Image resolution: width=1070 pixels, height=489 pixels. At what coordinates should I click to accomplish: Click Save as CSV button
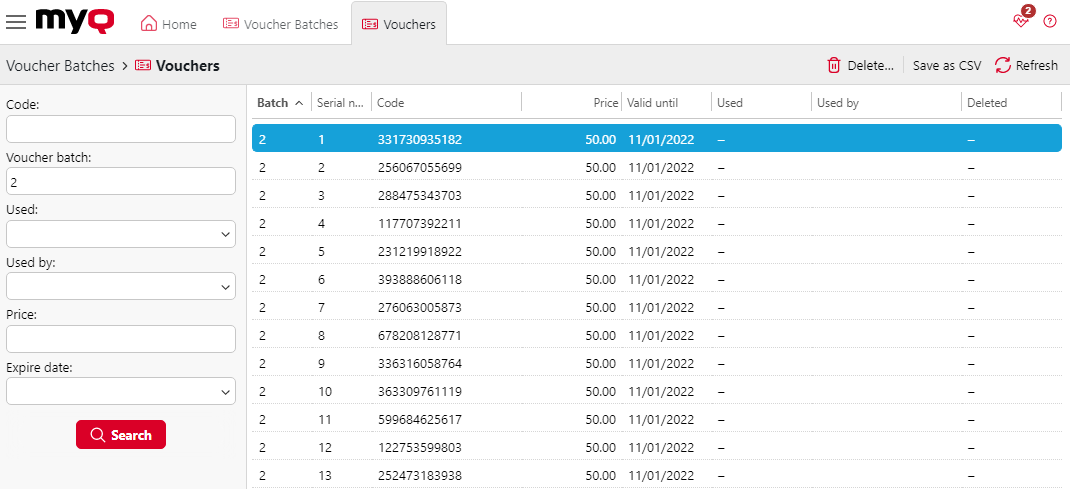pos(946,66)
